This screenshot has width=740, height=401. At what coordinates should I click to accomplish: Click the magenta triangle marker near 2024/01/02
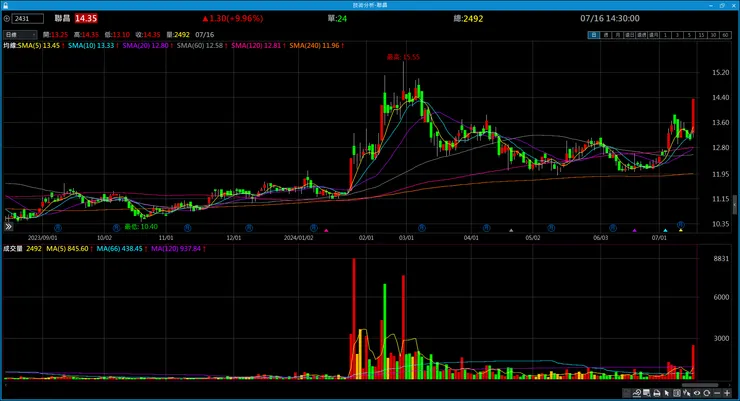[326, 230]
